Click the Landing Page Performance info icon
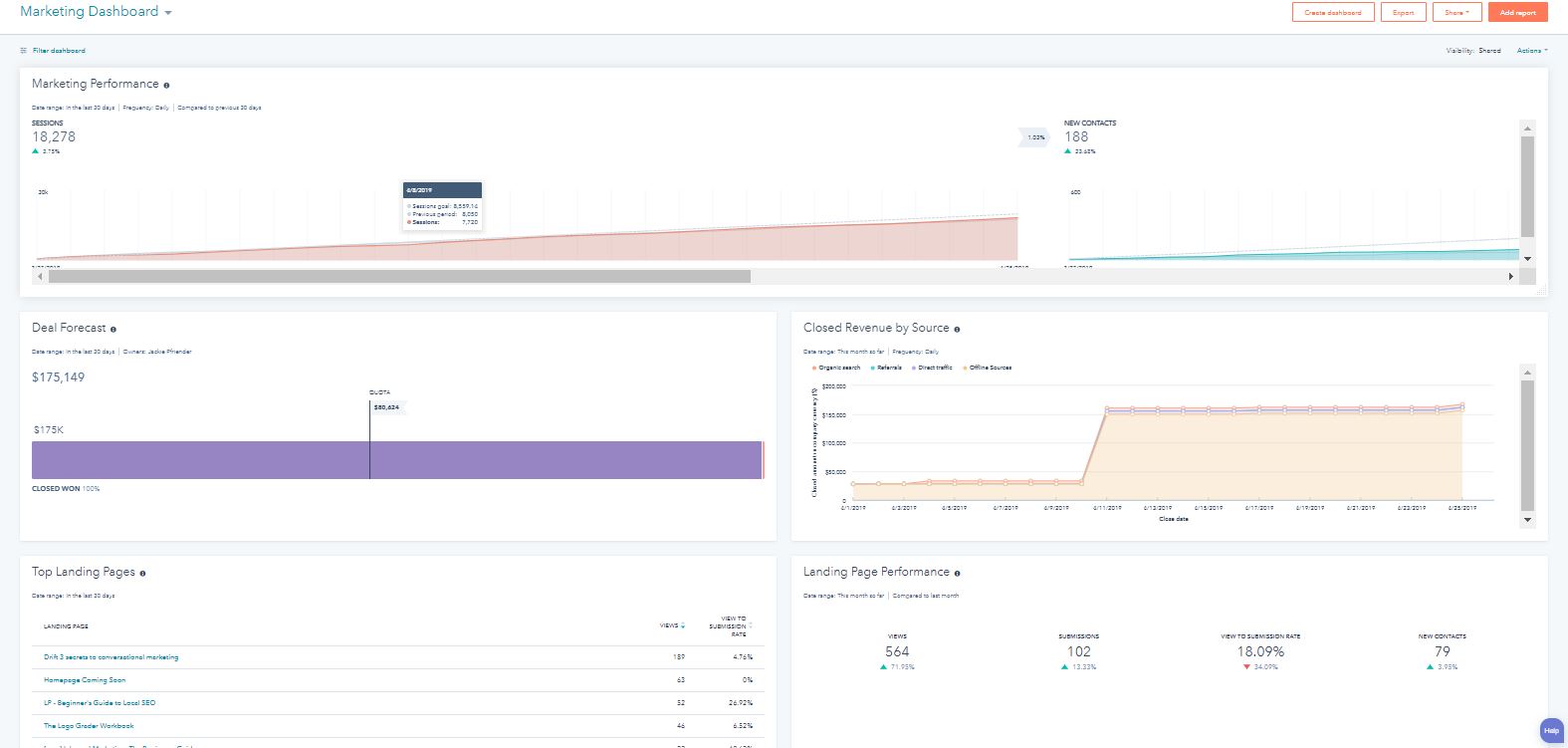This screenshot has width=1568, height=748. [957, 574]
